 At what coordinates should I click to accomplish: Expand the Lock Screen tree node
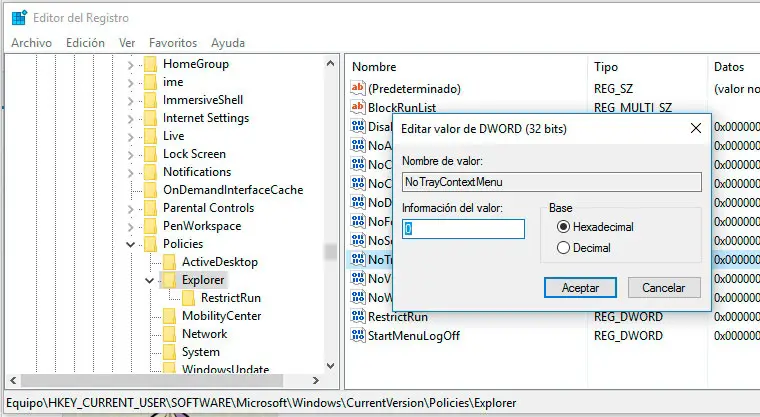pos(130,154)
